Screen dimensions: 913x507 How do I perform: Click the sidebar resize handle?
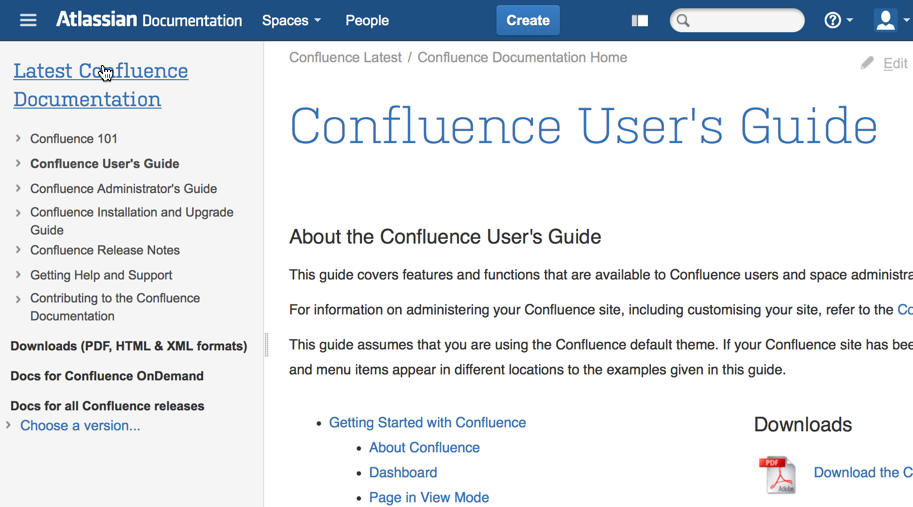pyautogui.click(x=267, y=345)
